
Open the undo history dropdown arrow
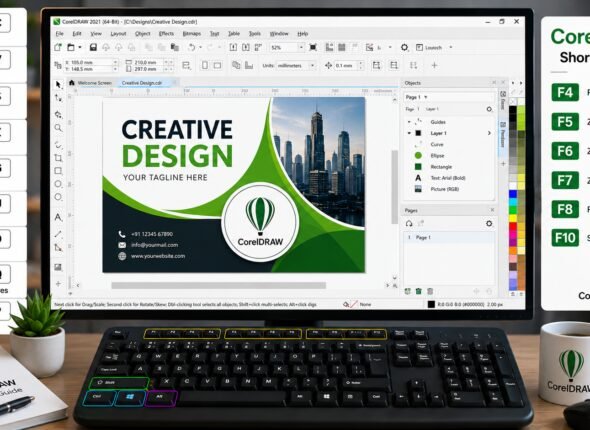click(x=200, y=47)
